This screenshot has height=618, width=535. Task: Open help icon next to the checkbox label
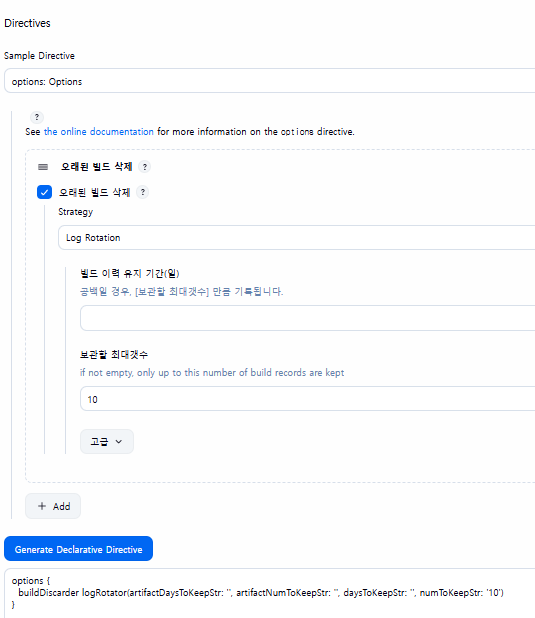[143, 192]
